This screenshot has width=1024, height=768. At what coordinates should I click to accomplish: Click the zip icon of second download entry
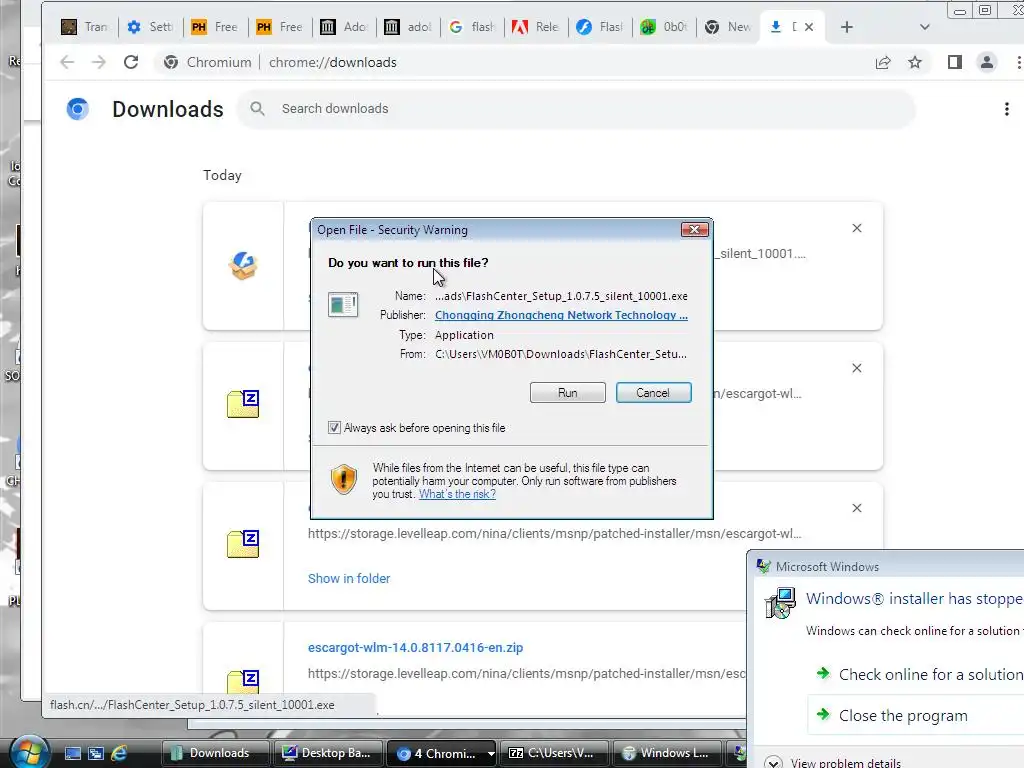tap(243, 404)
